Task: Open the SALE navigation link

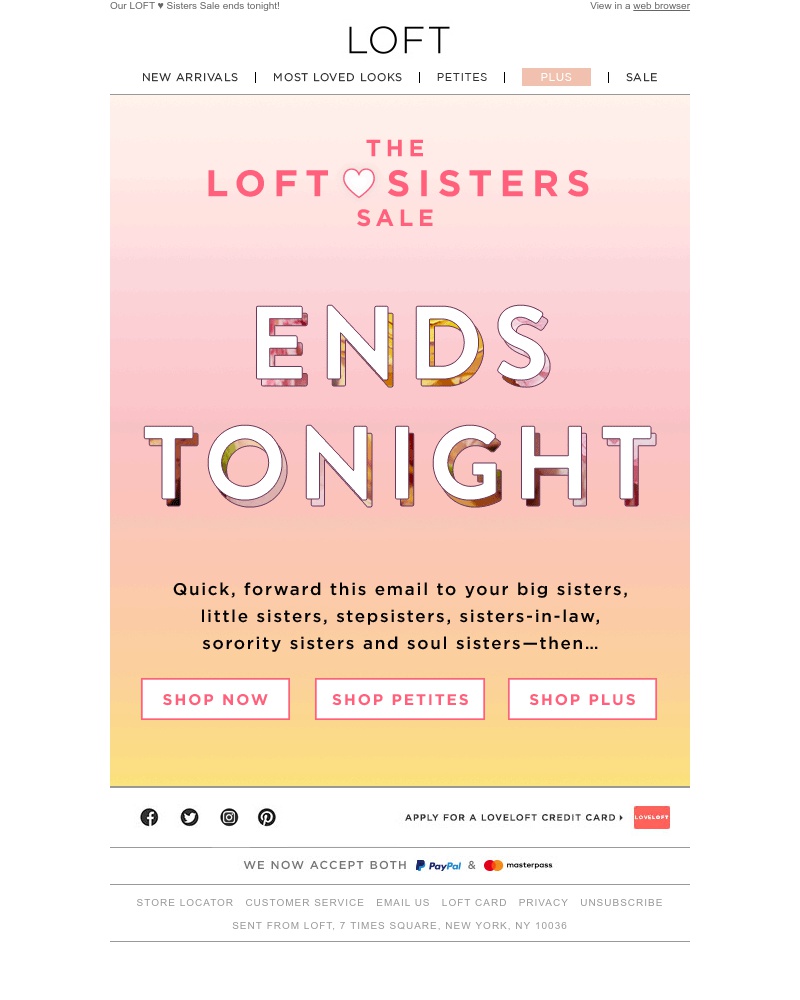Action: pyautogui.click(x=641, y=77)
